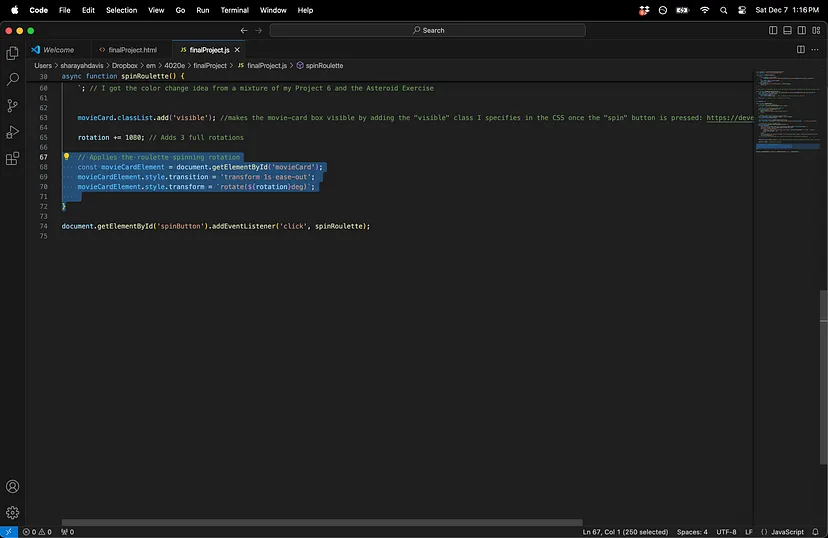Viewport: 828px width, 538px height.
Task: Click the lightbulb code action icon
Action: (x=66, y=157)
